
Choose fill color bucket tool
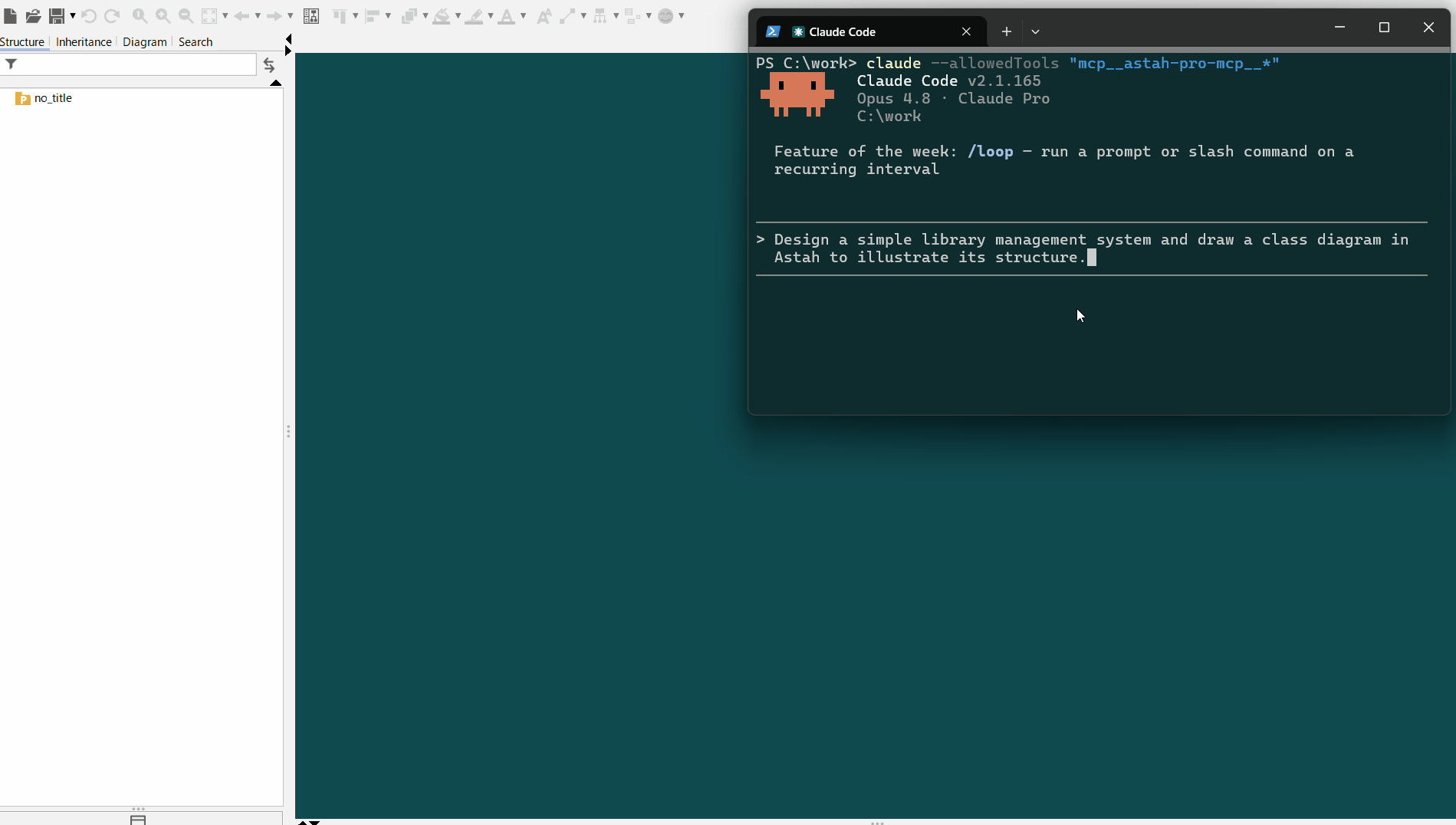click(x=442, y=15)
